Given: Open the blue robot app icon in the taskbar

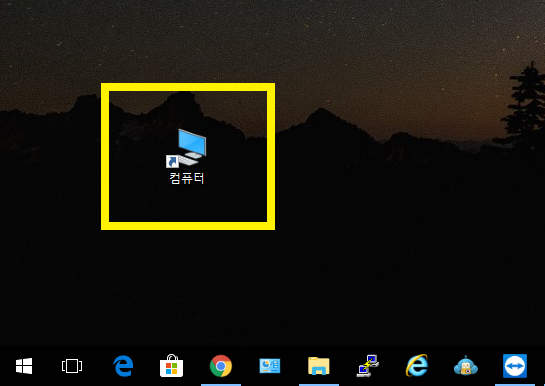Looking at the screenshot, I should click(x=466, y=366).
